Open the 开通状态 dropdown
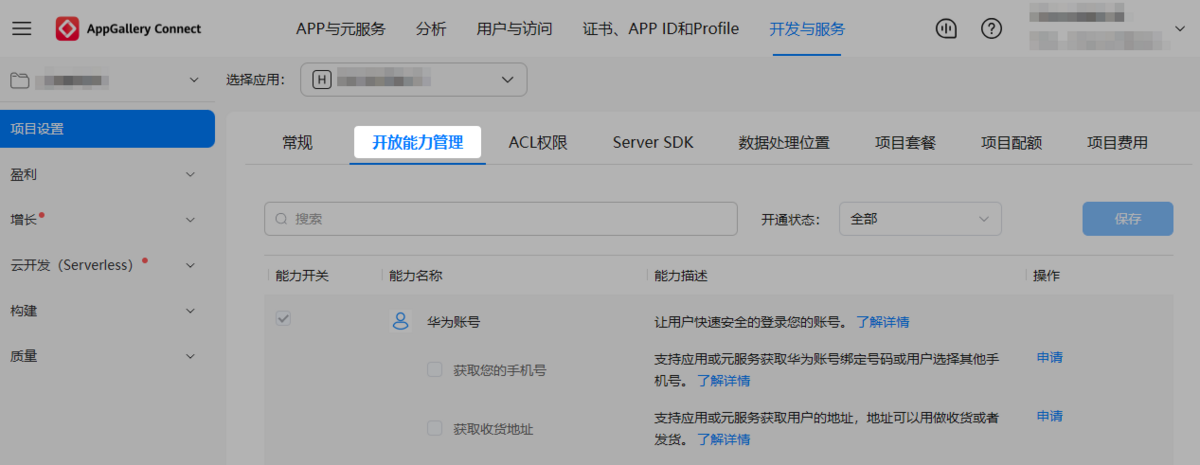 click(x=920, y=218)
